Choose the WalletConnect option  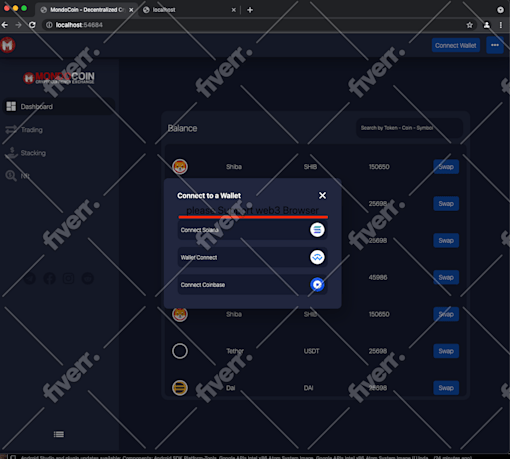pyautogui.click(x=252, y=257)
